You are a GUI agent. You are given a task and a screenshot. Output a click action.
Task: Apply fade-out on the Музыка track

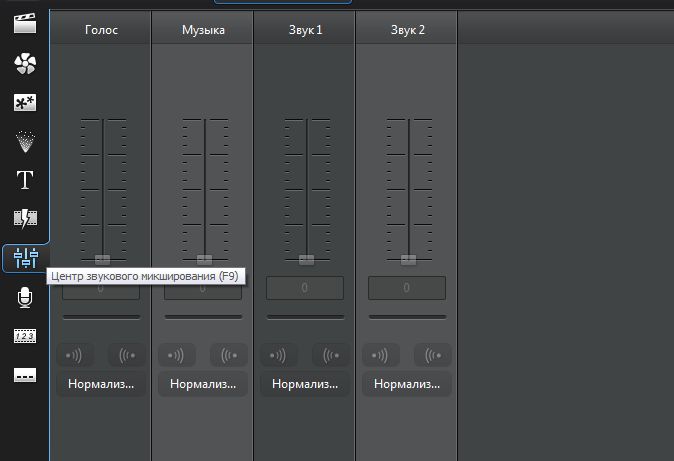coord(229,355)
